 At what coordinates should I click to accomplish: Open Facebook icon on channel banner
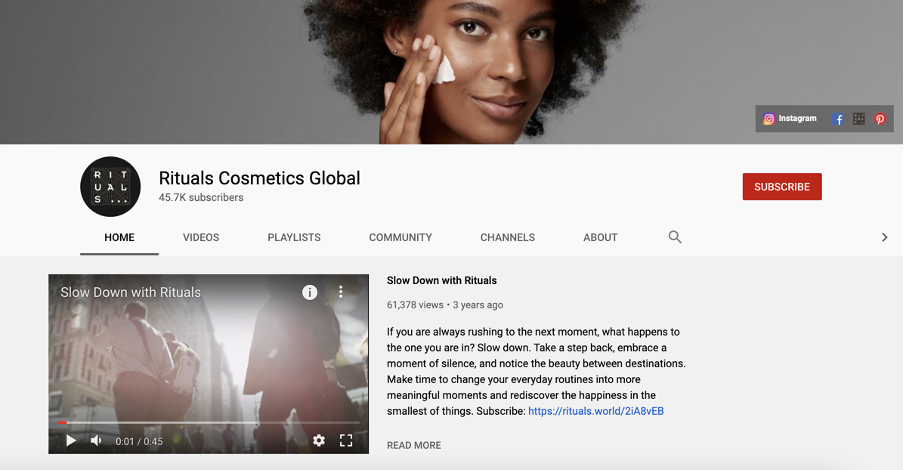[838, 119]
